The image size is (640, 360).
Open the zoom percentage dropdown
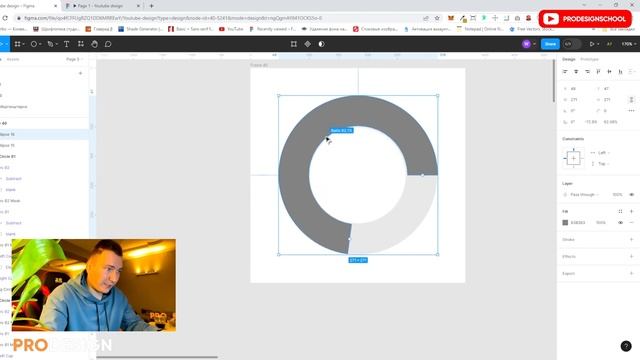[x=629, y=44]
